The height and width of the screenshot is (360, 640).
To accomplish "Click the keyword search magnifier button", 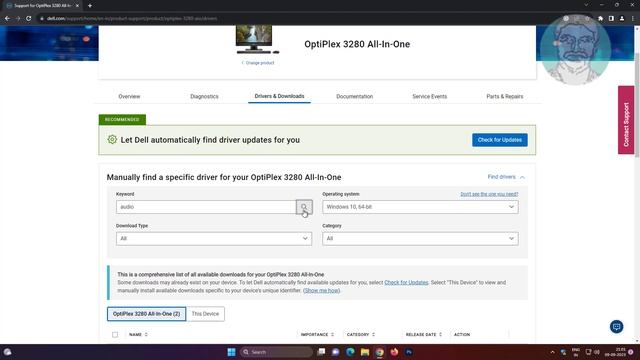I will click(x=304, y=207).
